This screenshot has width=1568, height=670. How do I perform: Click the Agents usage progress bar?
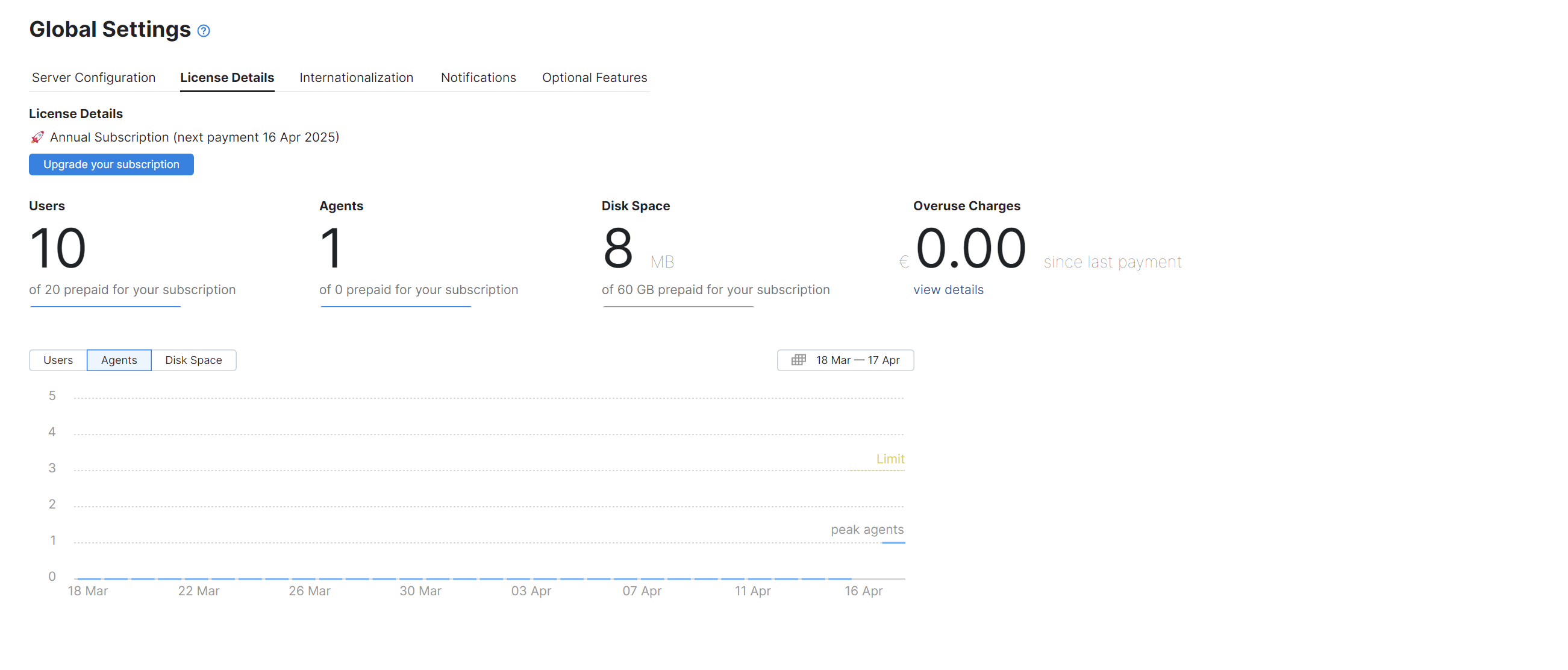pyautogui.click(x=396, y=306)
